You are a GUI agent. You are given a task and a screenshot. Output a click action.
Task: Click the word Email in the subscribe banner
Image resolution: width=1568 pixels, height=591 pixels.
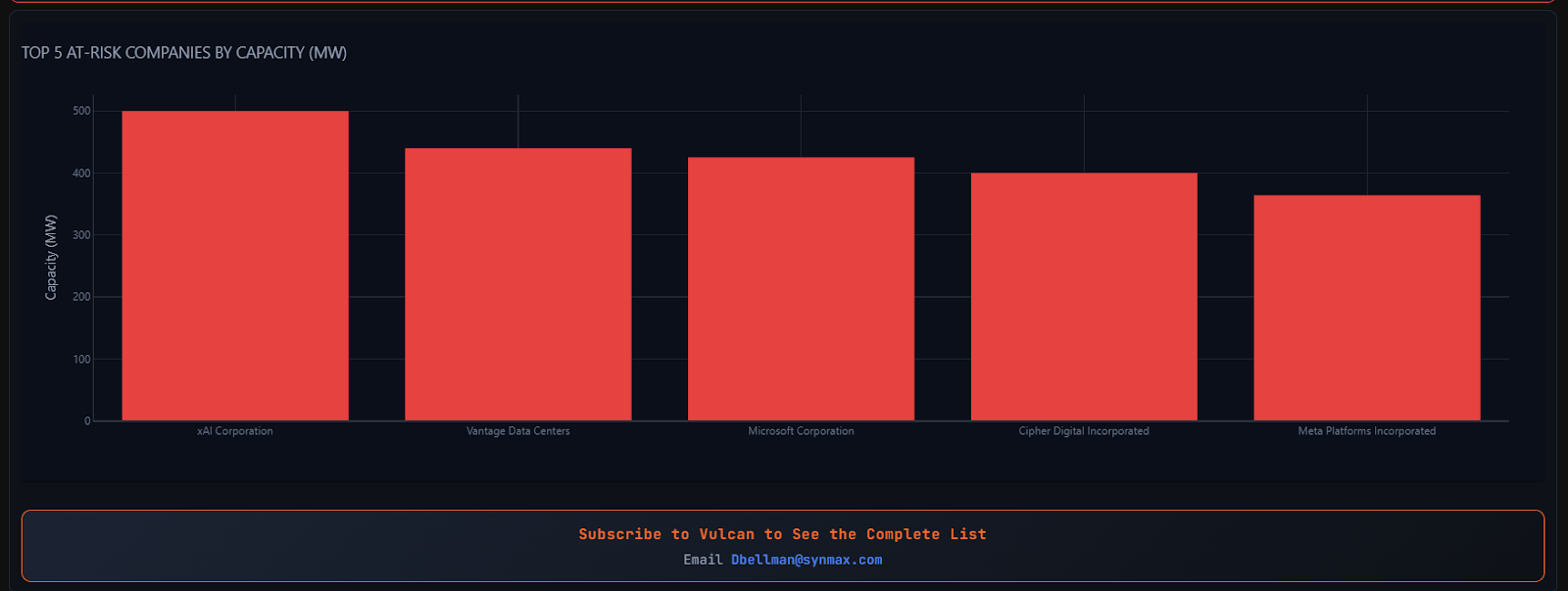tap(703, 560)
